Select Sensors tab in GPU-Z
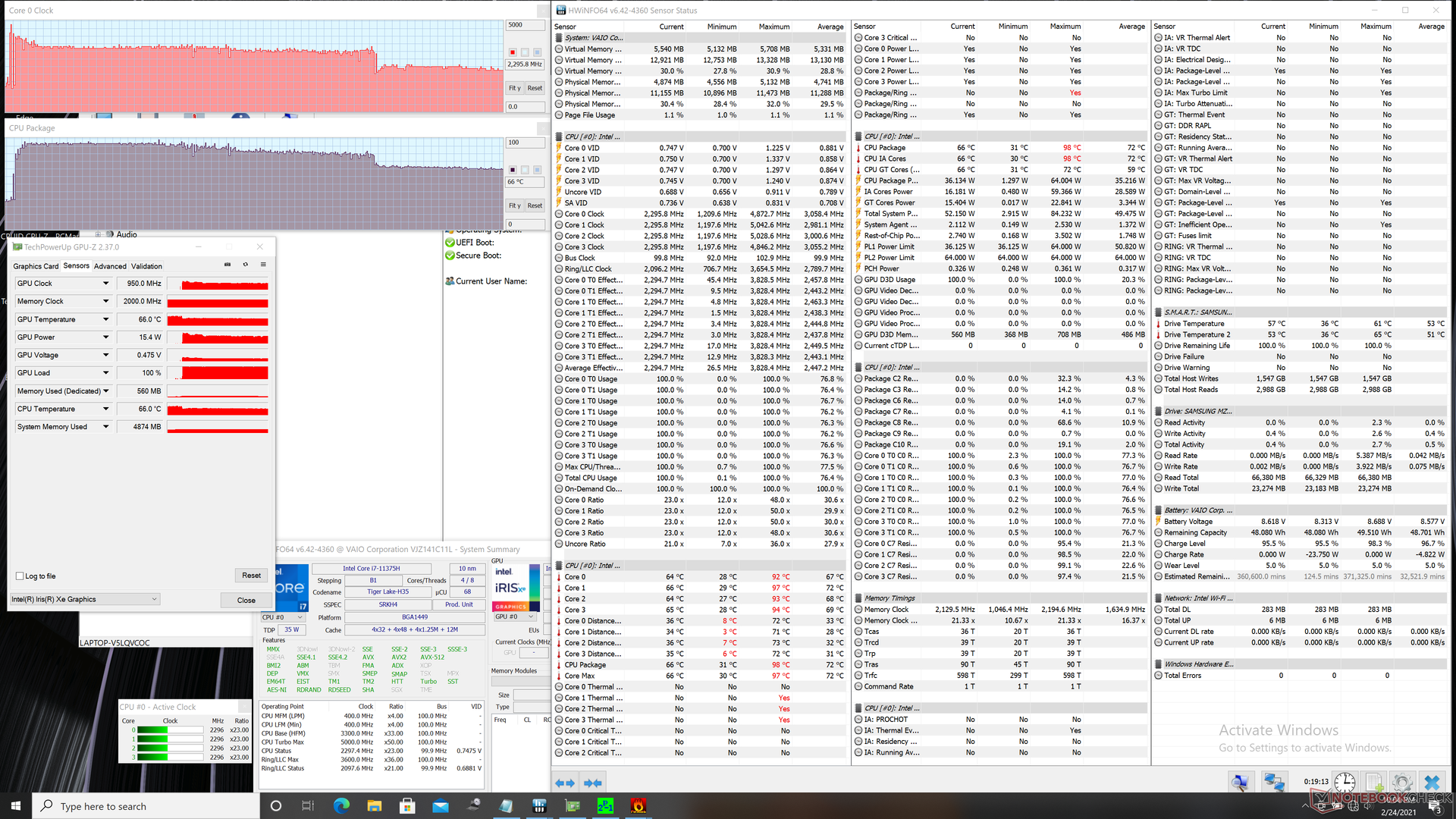This screenshot has height=819, width=1456. tap(76, 265)
